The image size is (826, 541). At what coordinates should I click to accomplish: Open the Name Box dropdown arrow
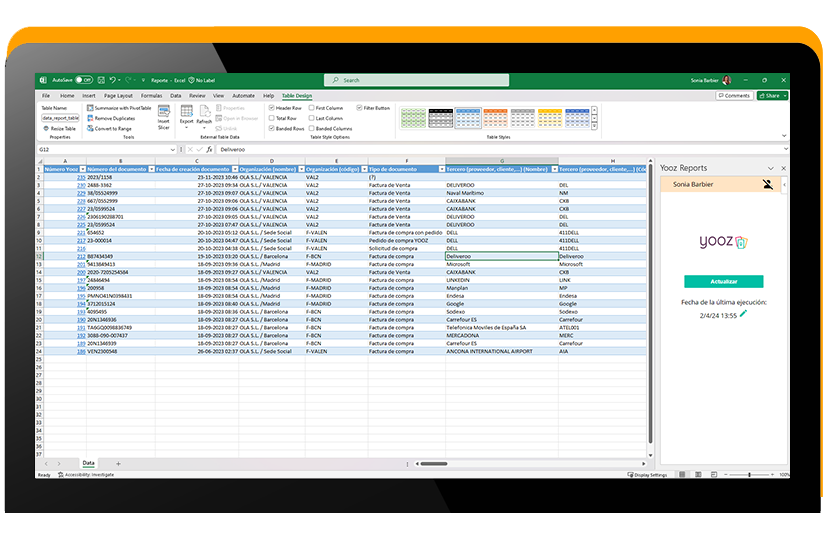pos(172,150)
